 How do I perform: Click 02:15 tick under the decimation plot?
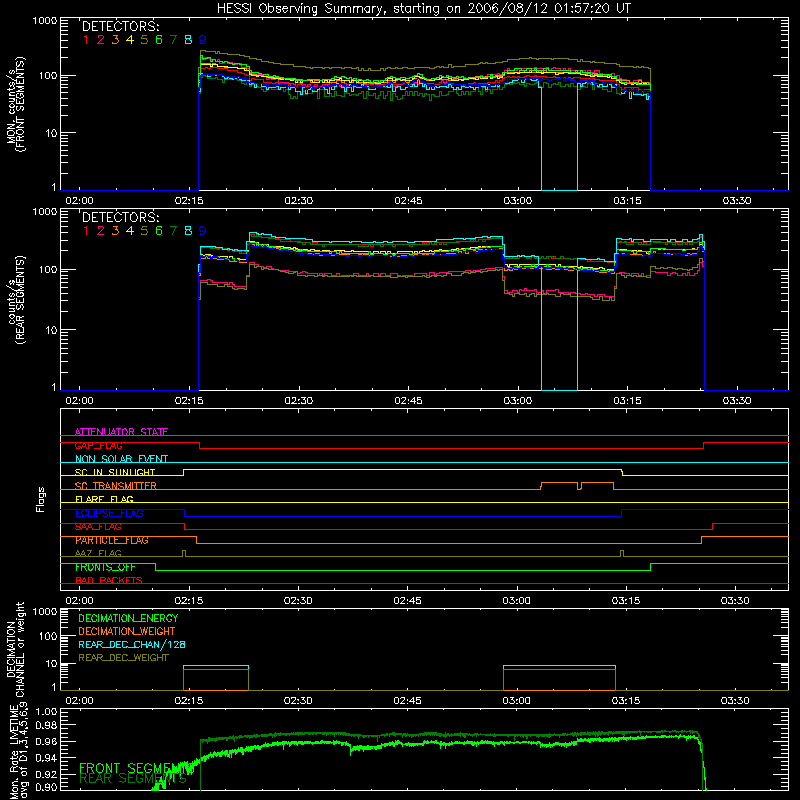coord(189,701)
